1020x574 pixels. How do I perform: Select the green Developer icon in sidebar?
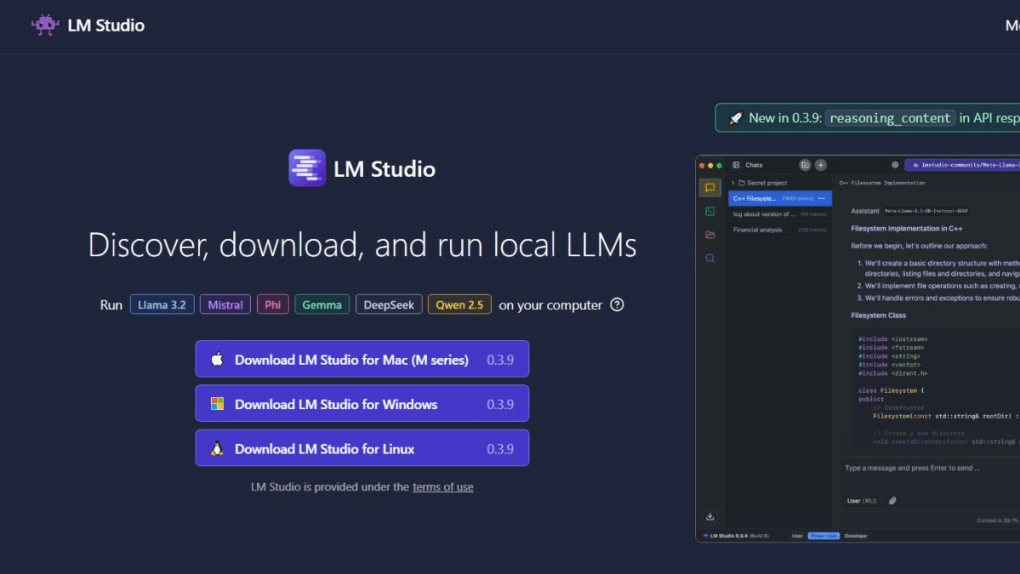pos(710,211)
